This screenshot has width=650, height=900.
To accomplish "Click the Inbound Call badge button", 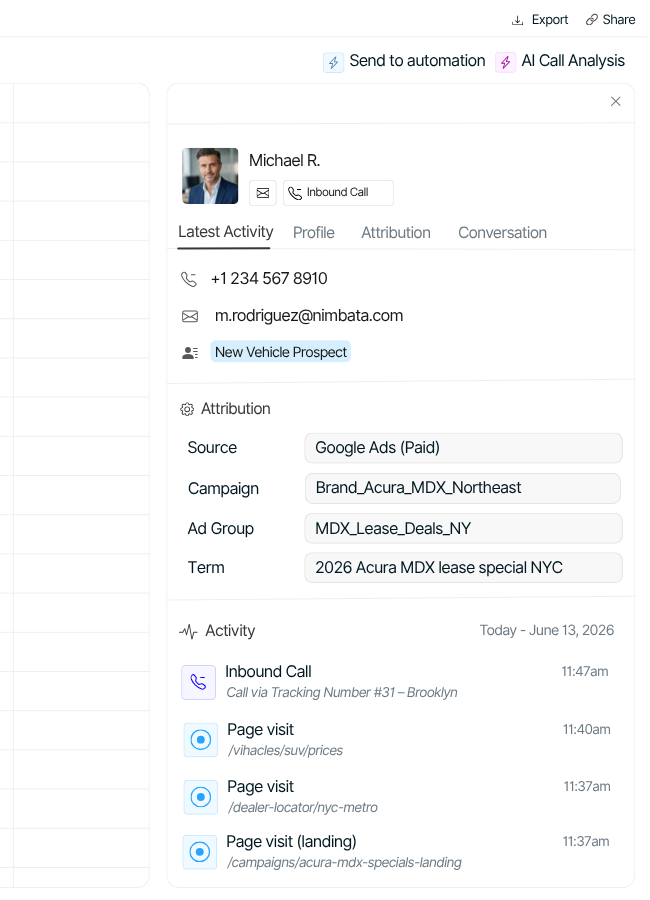I will [338, 193].
